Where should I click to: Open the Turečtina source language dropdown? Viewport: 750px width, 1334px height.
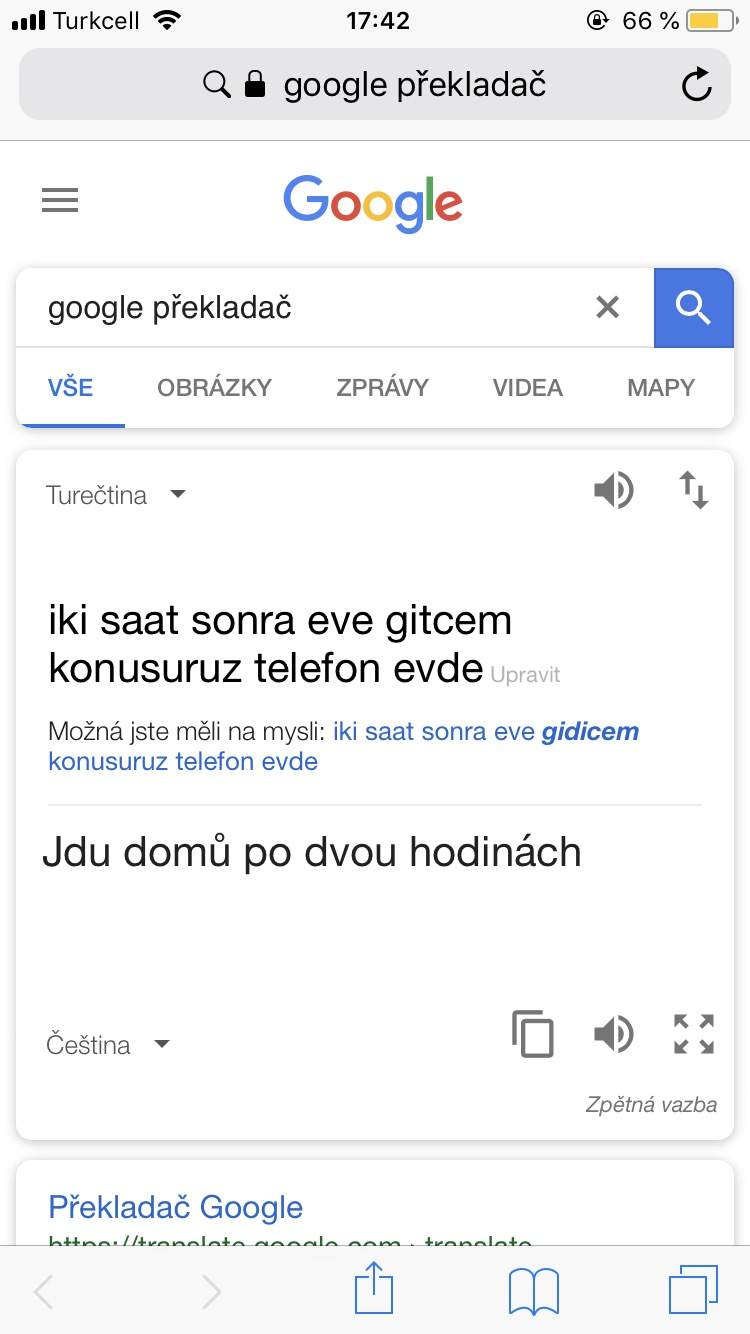pyautogui.click(x=116, y=495)
